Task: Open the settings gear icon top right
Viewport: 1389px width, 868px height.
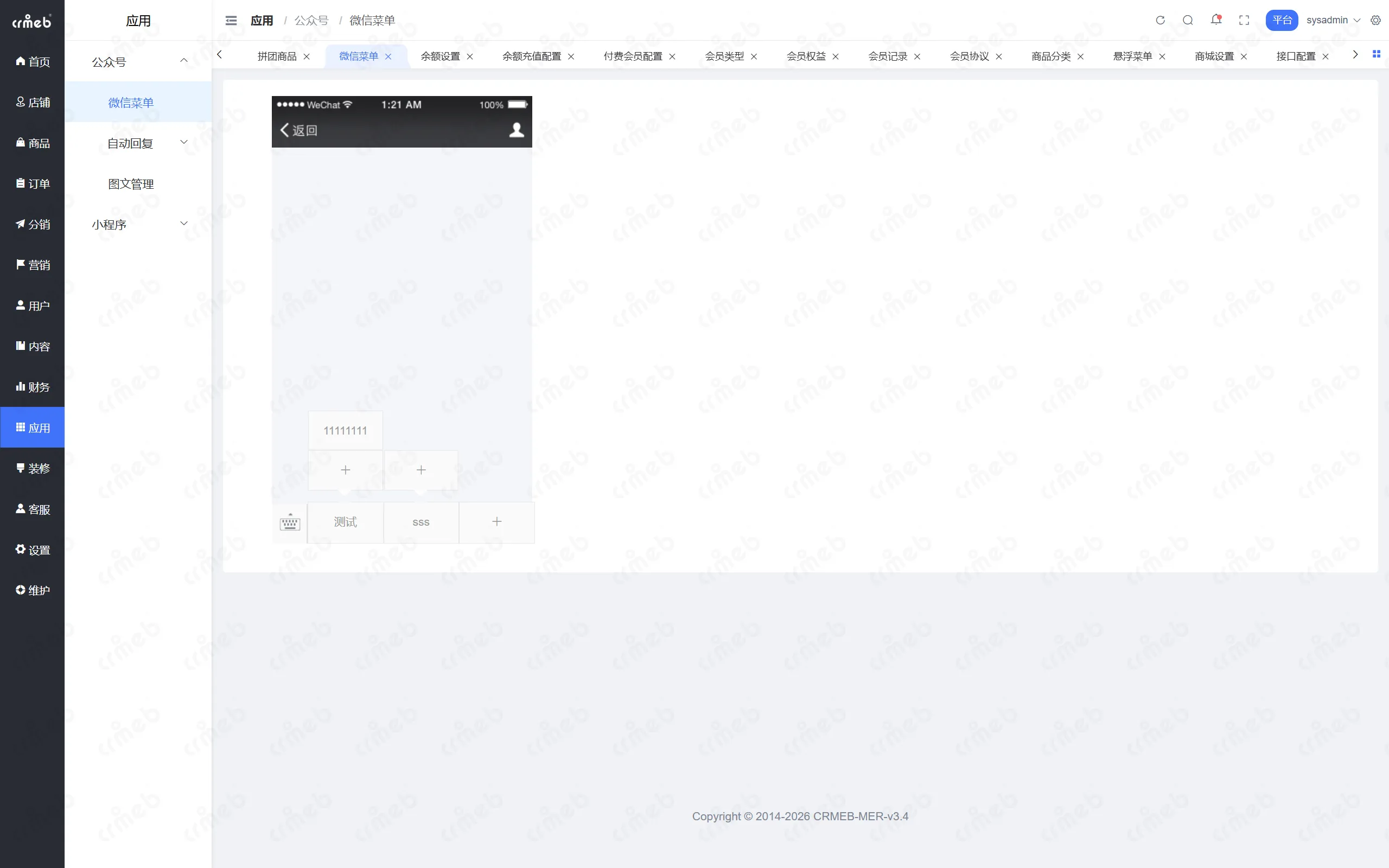Action: click(1375, 20)
